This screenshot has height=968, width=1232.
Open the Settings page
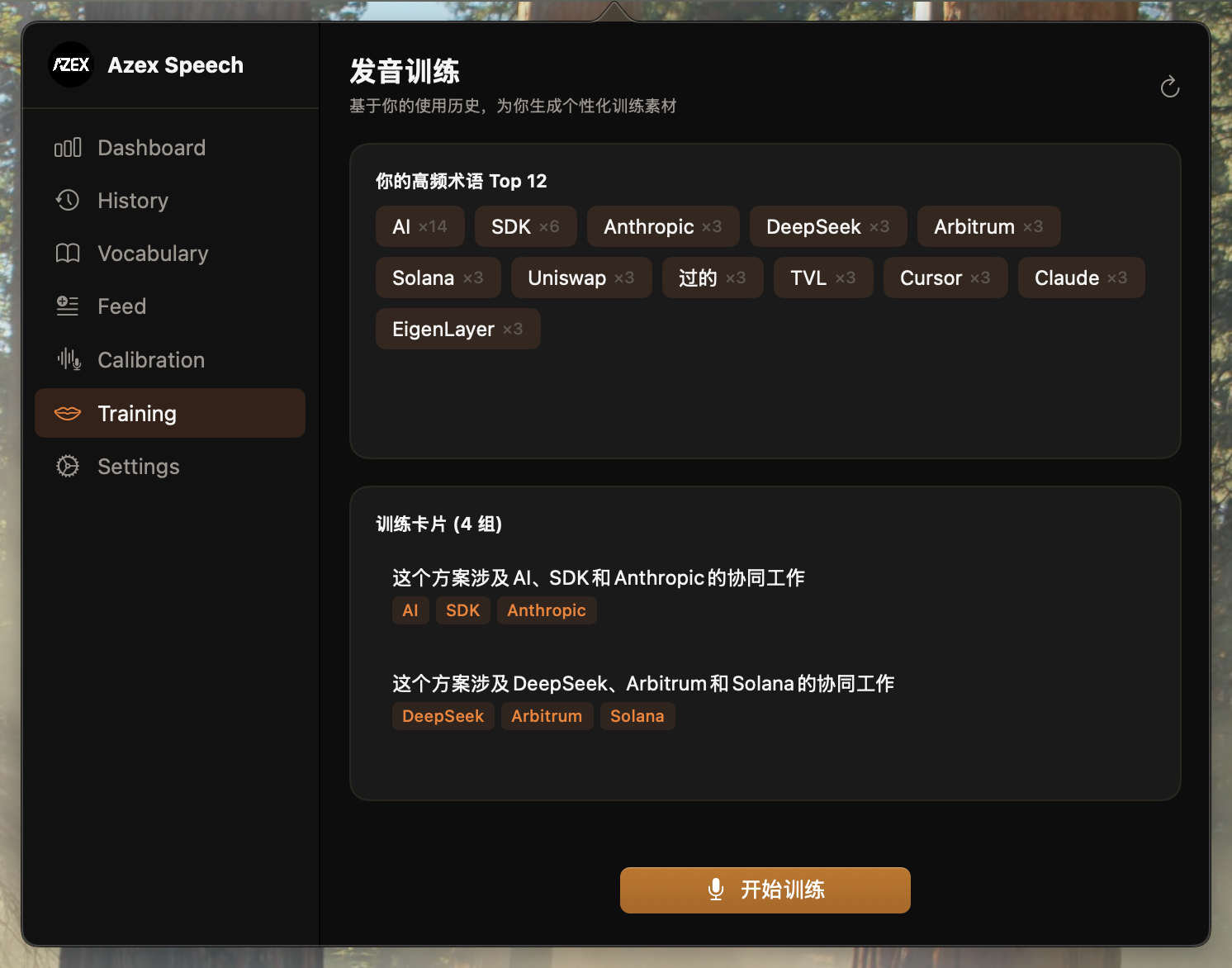click(x=170, y=467)
